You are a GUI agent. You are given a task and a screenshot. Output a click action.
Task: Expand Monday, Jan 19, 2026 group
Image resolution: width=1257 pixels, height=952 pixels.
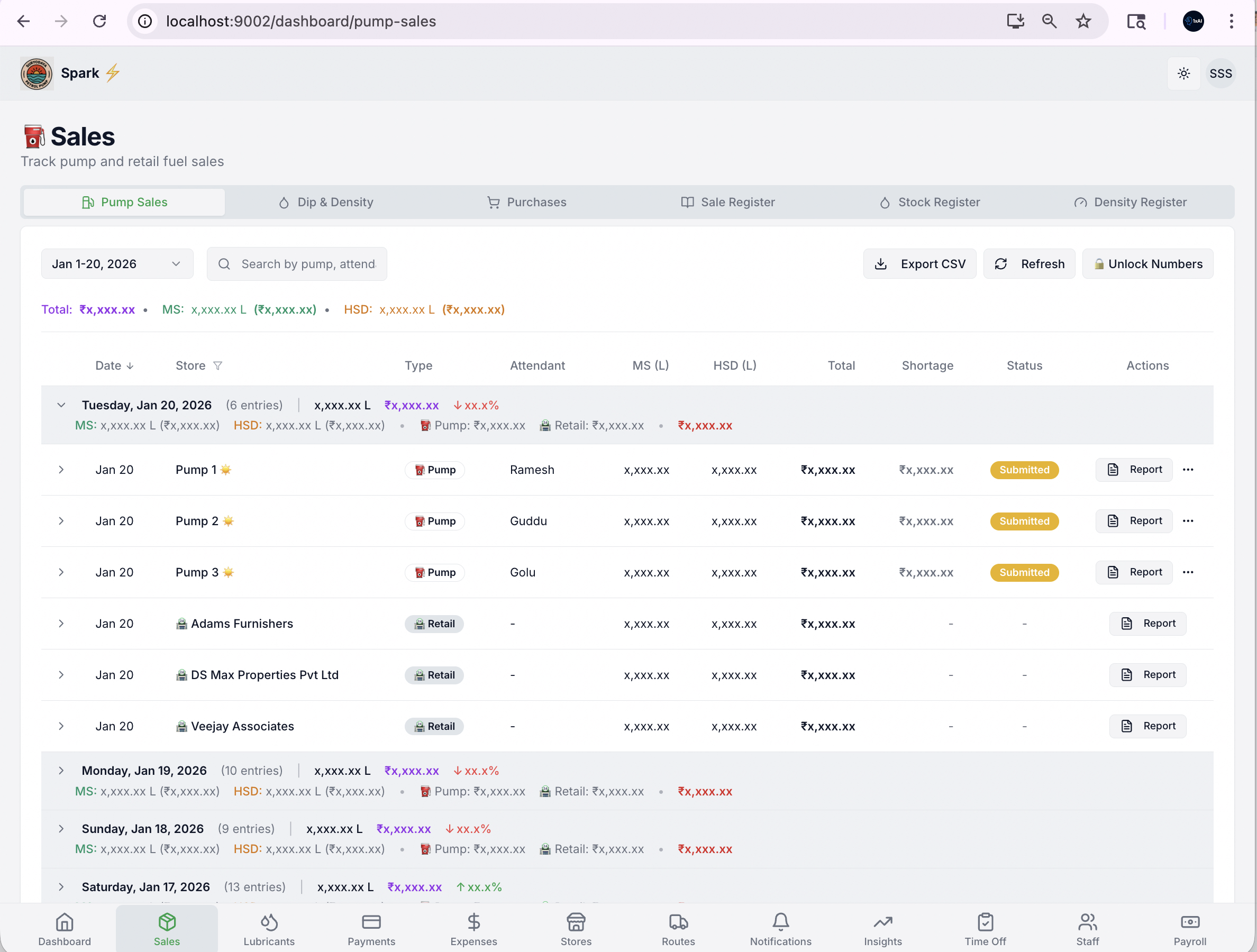[x=61, y=771]
